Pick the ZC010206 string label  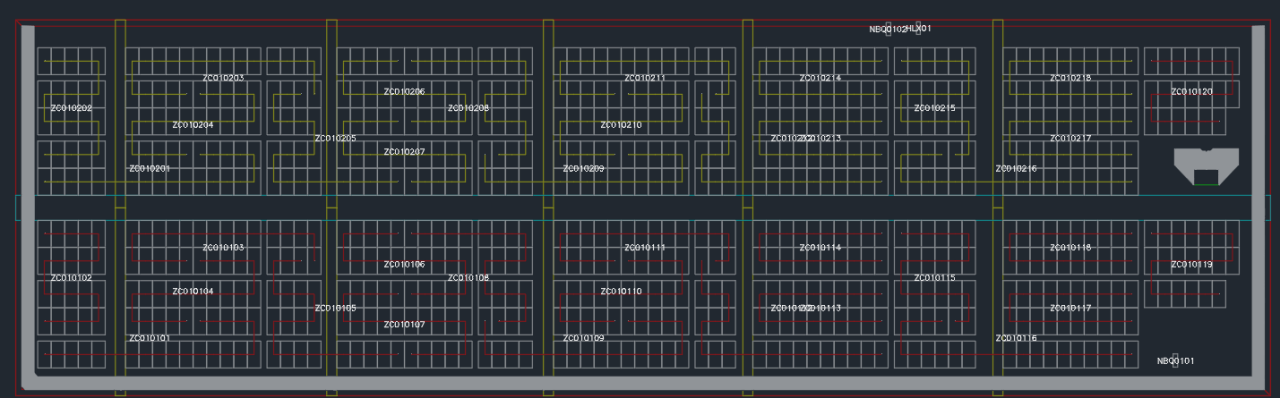pyautogui.click(x=404, y=92)
